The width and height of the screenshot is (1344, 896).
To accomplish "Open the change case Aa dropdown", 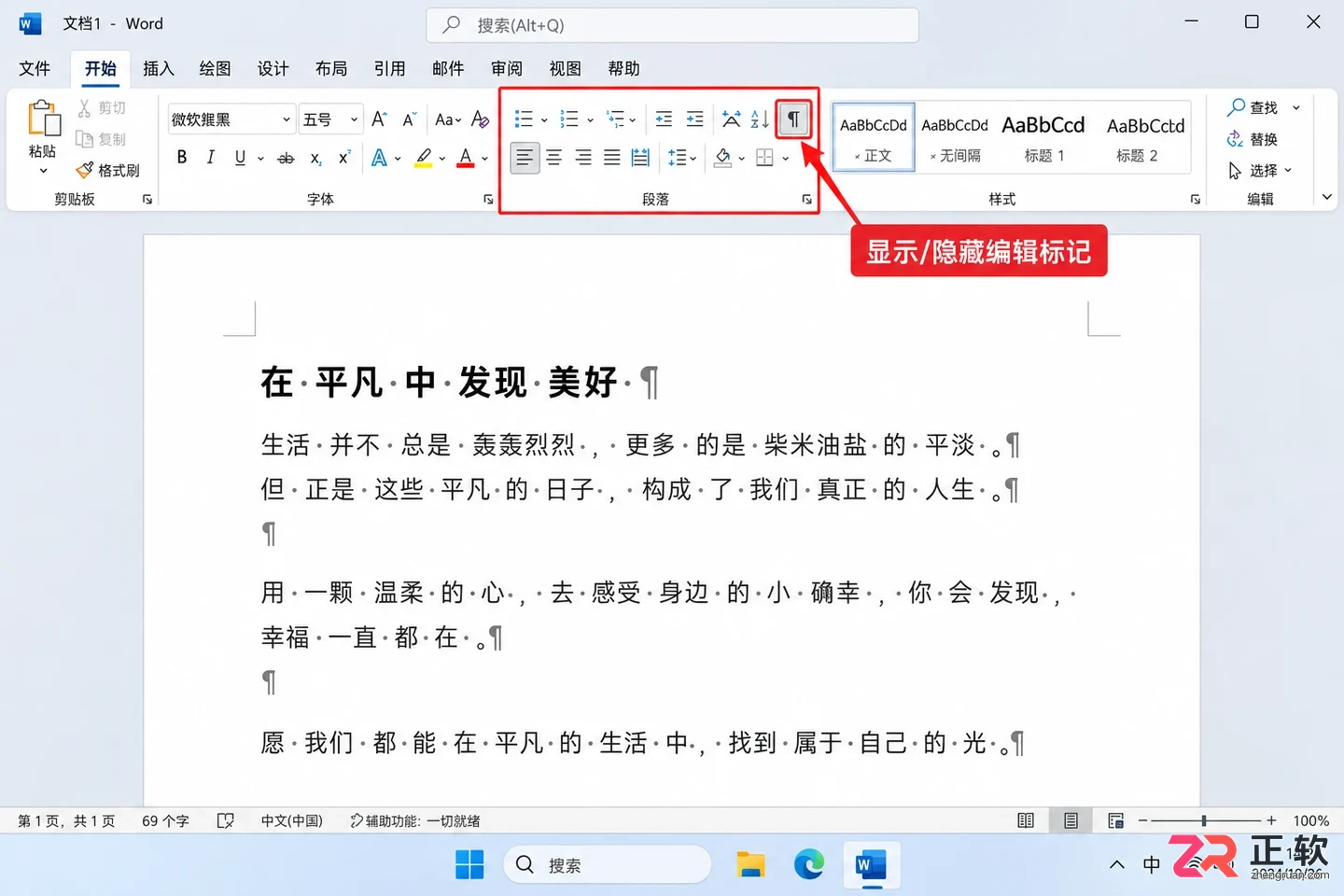I will [x=448, y=119].
